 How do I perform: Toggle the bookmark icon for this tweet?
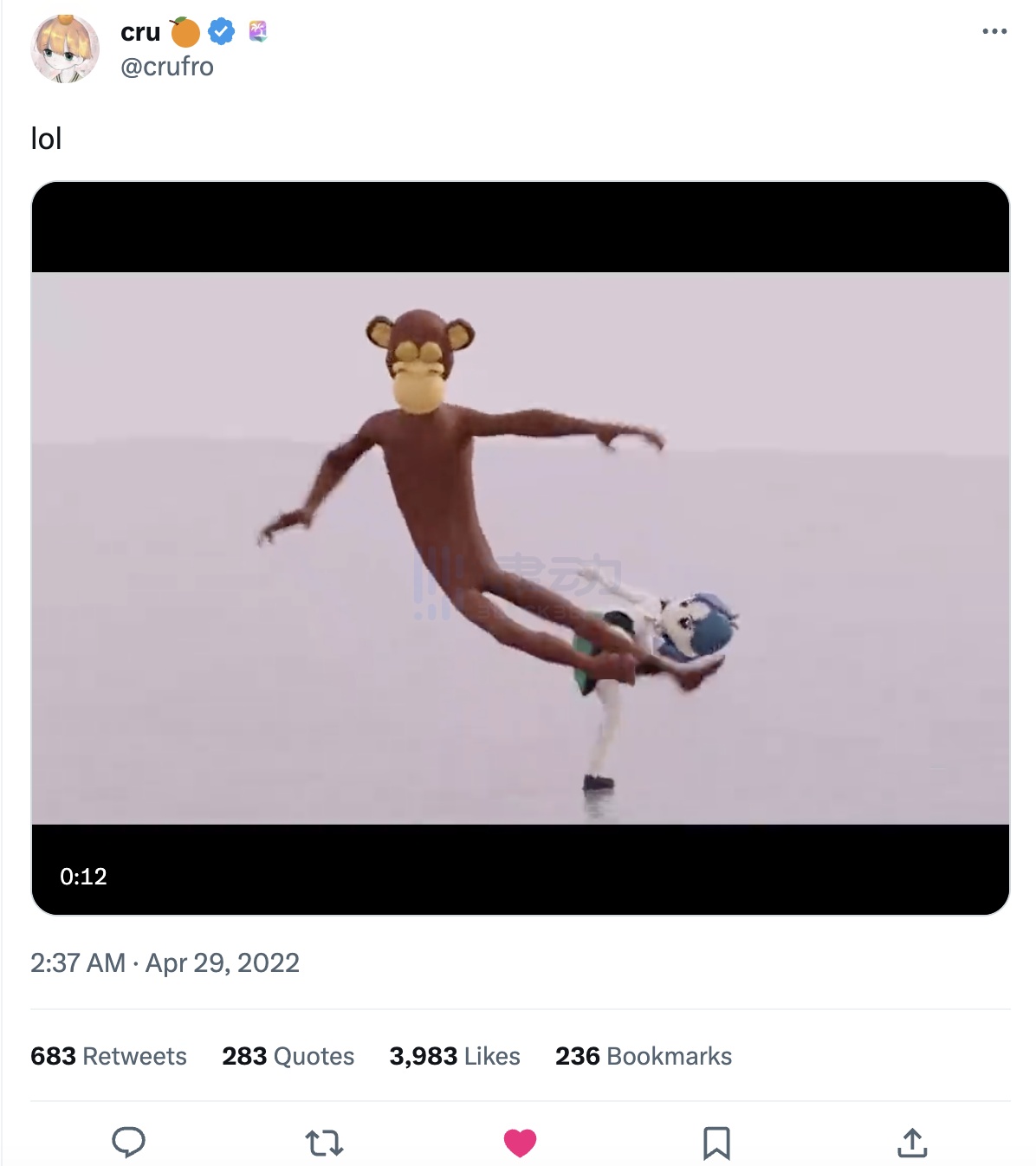(716, 1143)
